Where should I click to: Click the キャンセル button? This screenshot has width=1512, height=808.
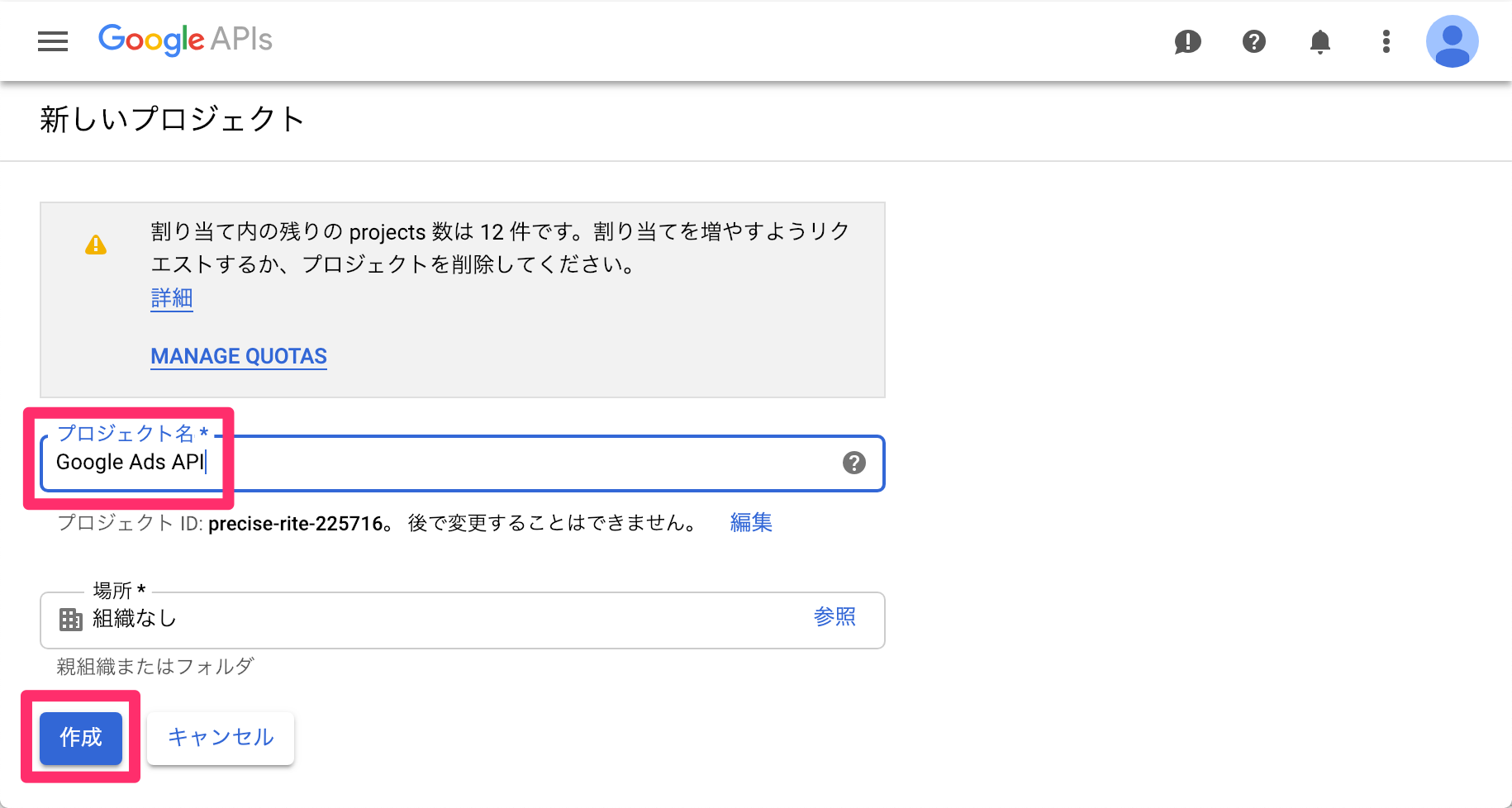[221, 738]
